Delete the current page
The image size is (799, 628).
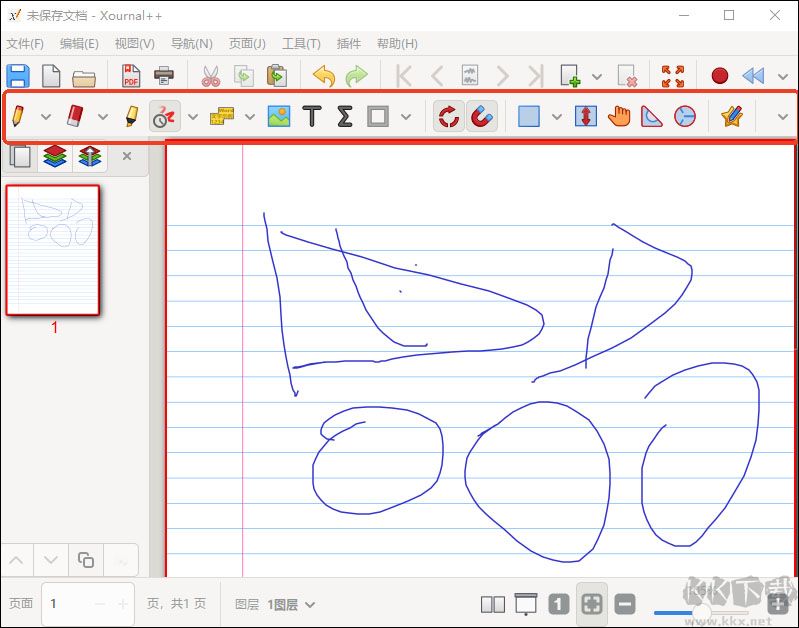click(x=627, y=76)
